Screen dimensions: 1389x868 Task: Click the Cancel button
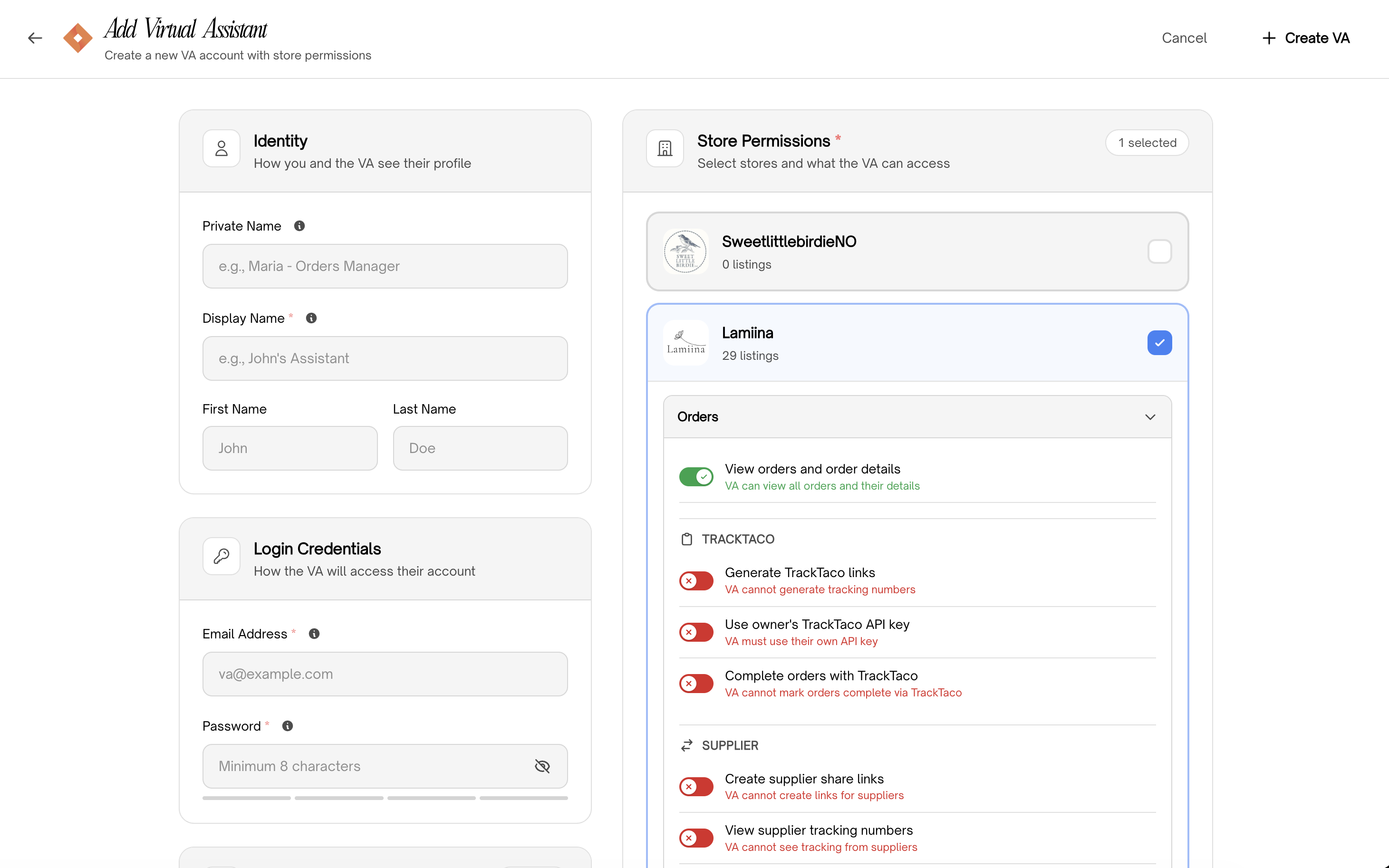pos(1184,38)
